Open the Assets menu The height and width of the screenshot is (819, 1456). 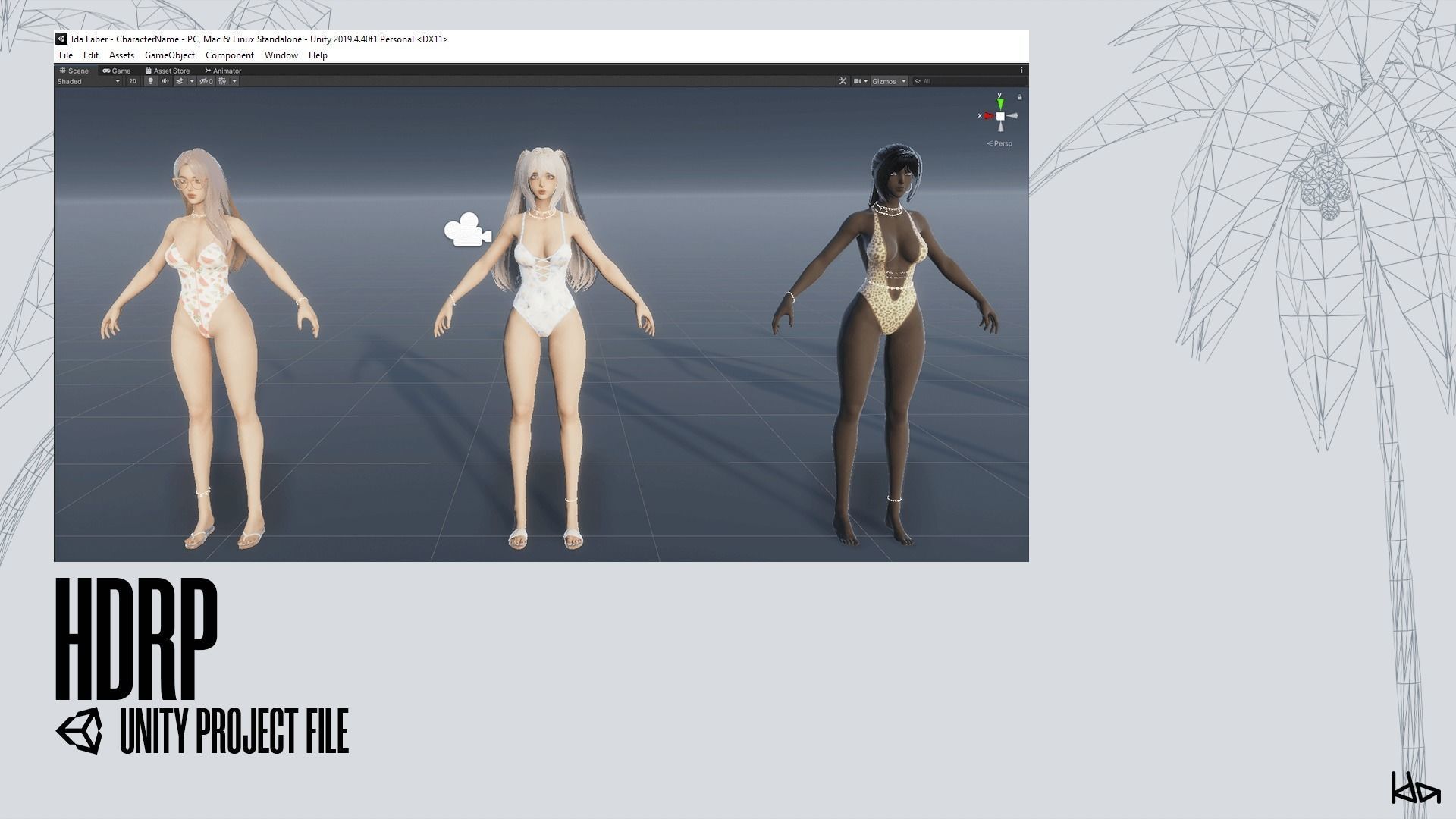coord(121,55)
